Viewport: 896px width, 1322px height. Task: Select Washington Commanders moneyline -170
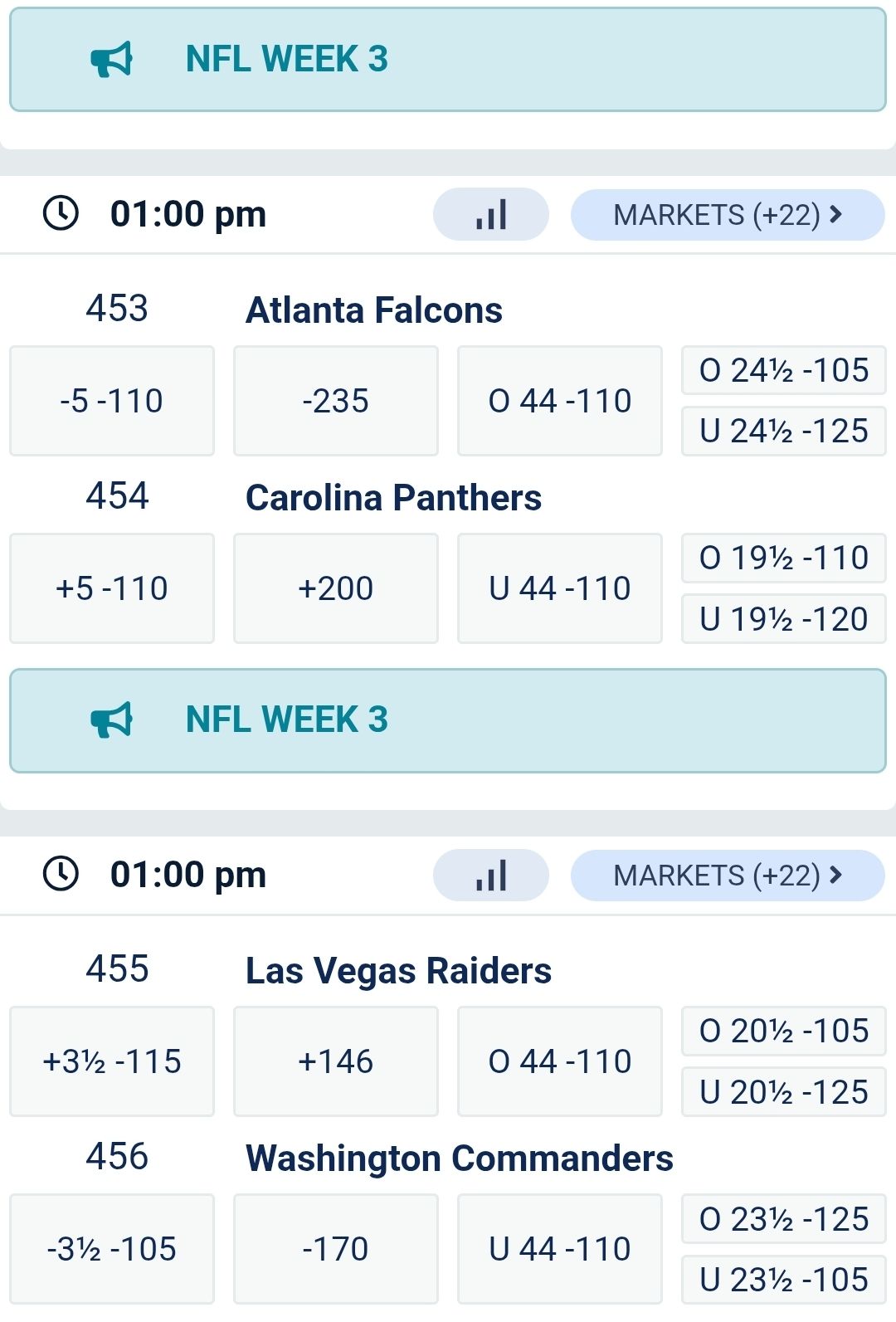pos(336,1249)
